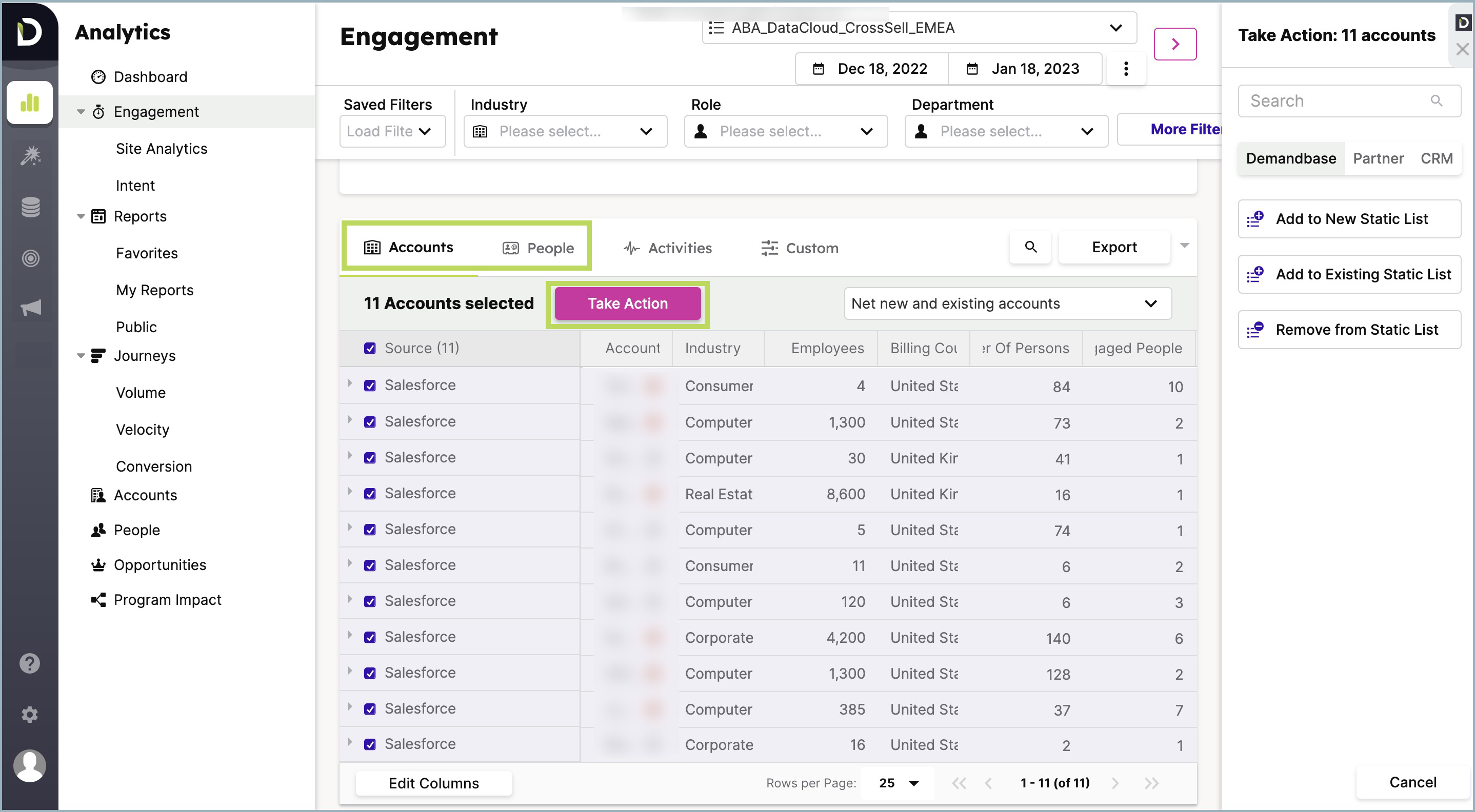
Task: Click the Dashboard gauge icon
Action: tap(98, 77)
